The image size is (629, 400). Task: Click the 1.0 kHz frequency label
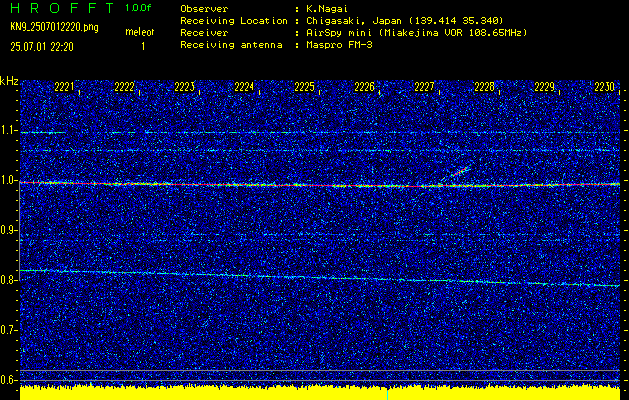[8, 180]
